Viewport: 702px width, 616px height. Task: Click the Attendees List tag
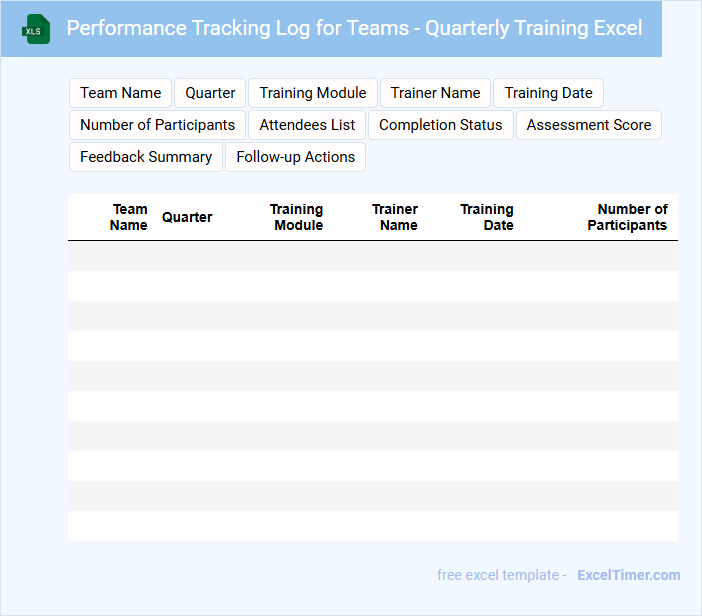(307, 125)
